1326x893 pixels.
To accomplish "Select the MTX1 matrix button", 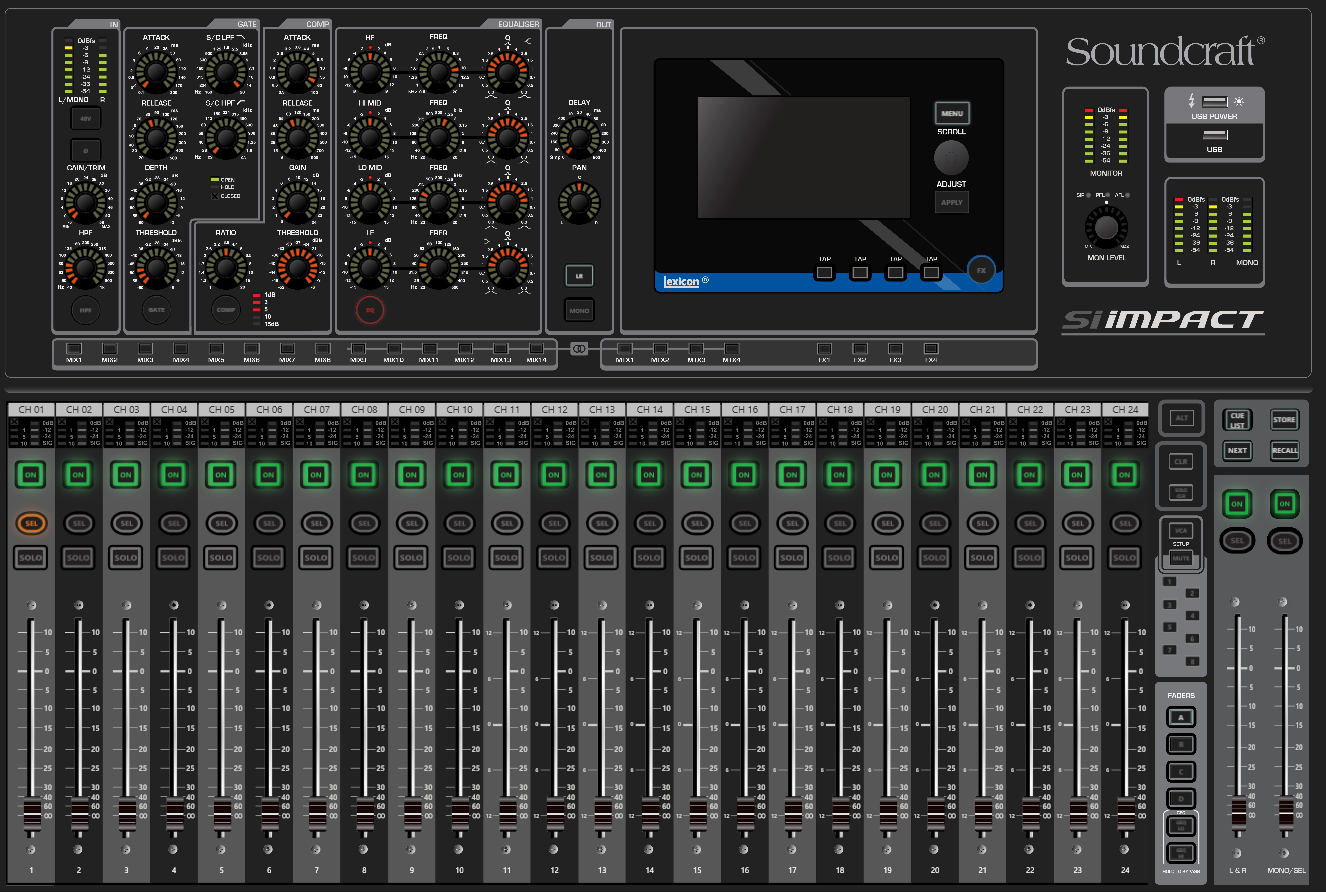I will click(x=624, y=349).
